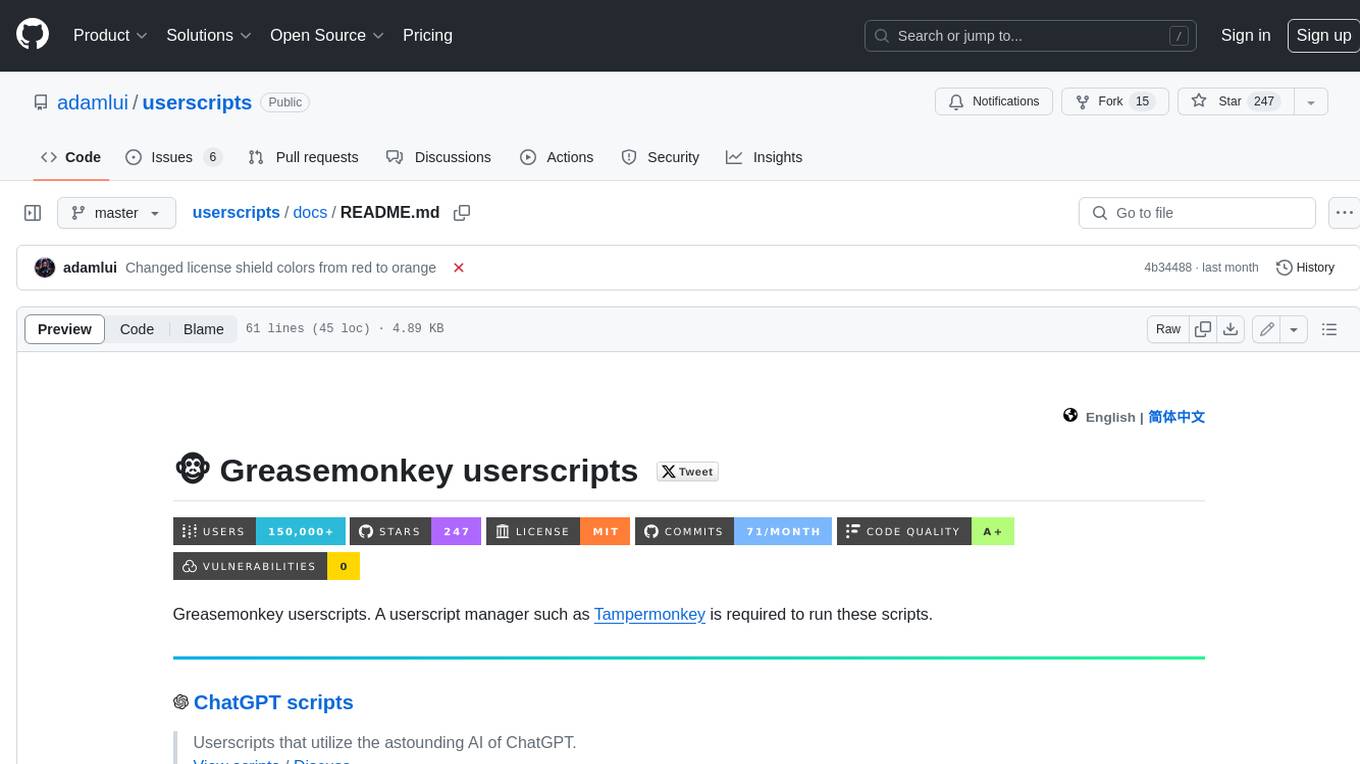Go to userscripts root in breadcrumb

(236, 213)
